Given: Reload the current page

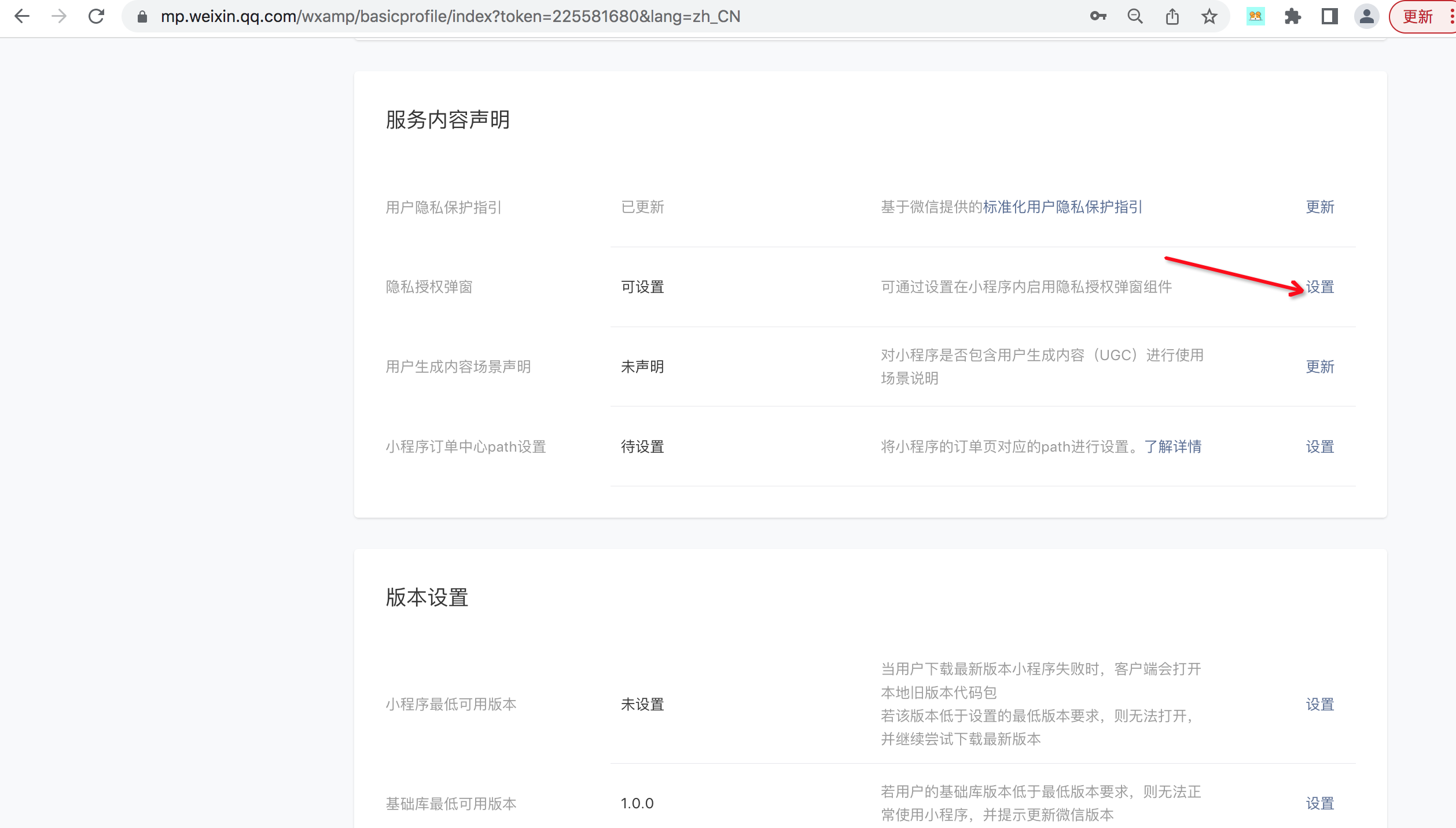Looking at the screenshot, I should 96,16.
